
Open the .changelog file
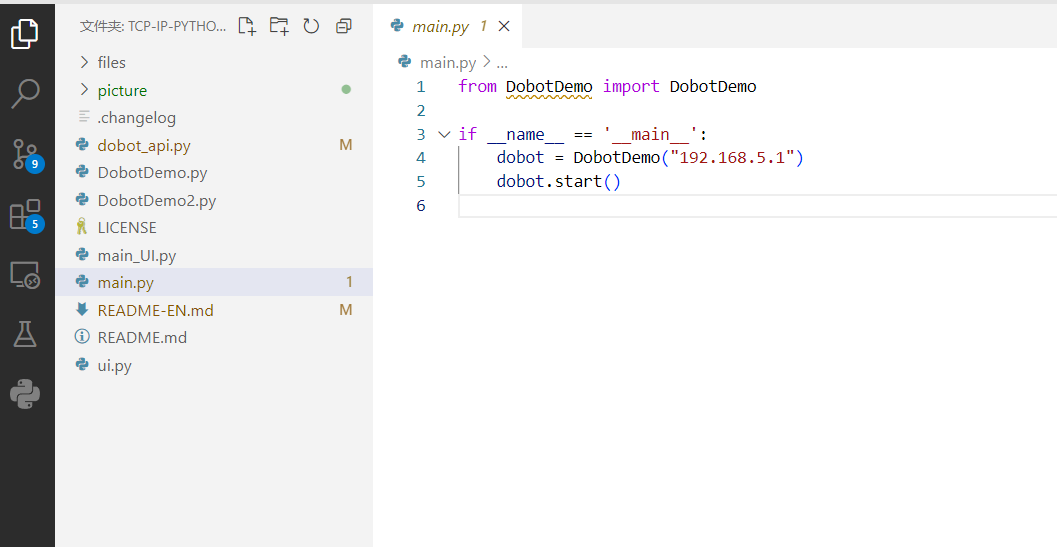point(214,118)
